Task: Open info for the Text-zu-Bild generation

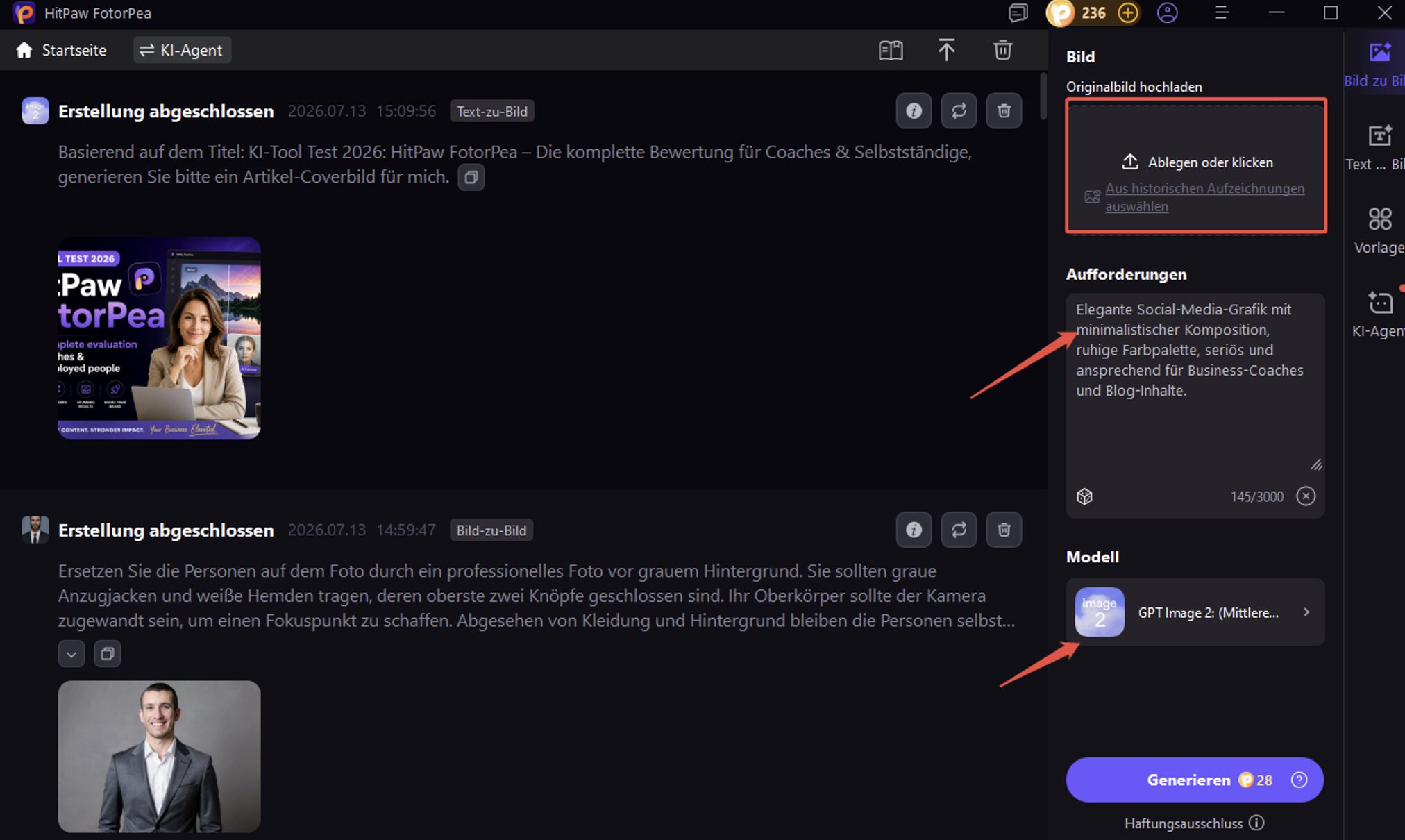Action: click(x=914, y=111)
